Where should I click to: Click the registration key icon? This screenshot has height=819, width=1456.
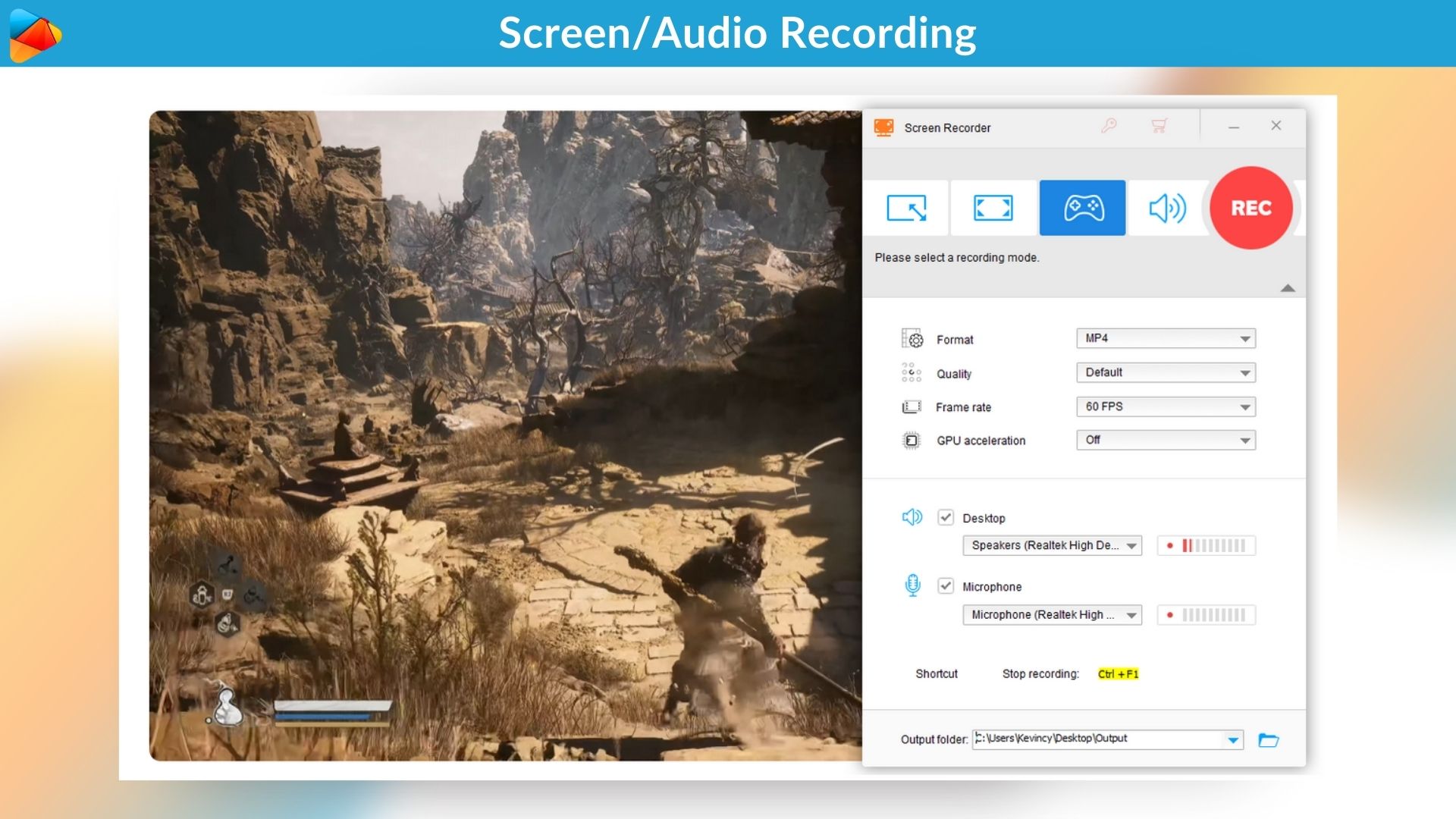coord(1109,126)
